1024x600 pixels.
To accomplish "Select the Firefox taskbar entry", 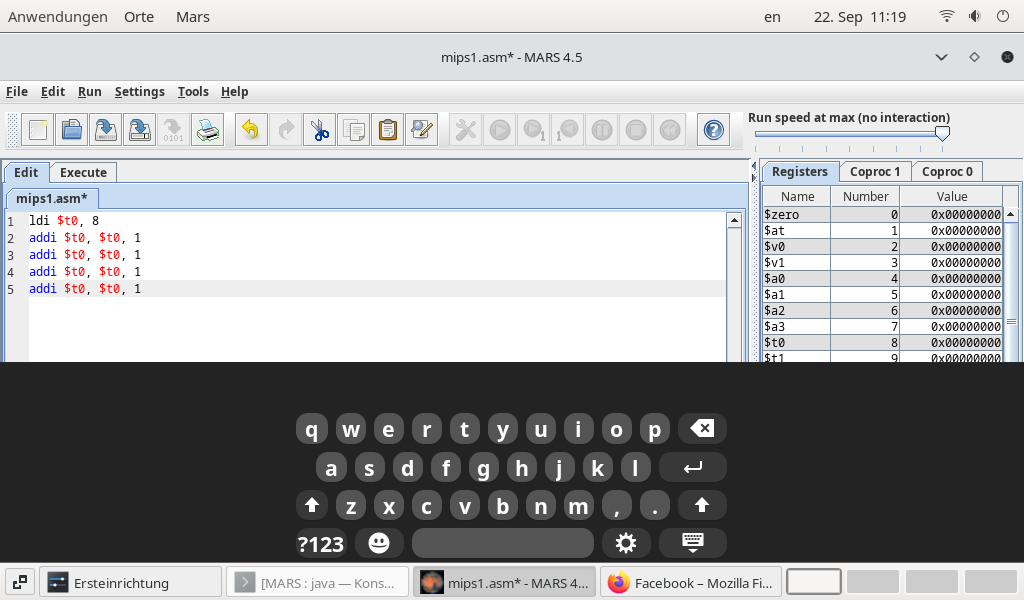I will pyautogui.click(x=690, y=581).
